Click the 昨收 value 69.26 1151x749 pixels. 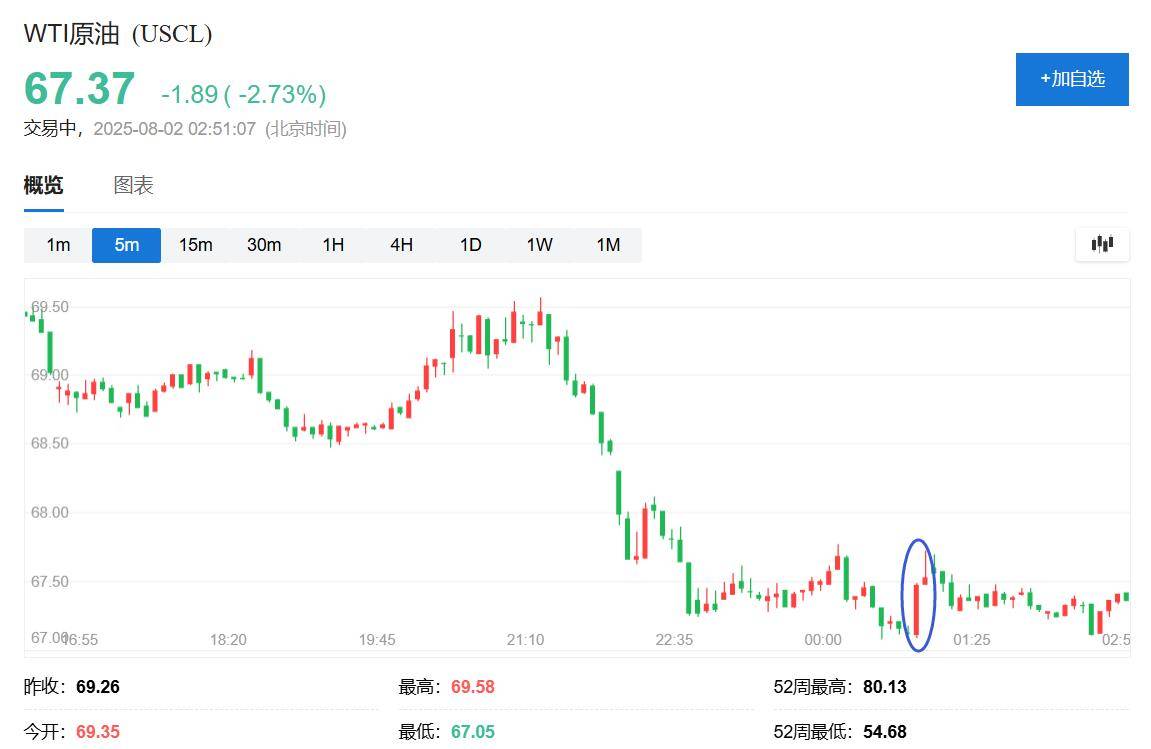[98, 686]
